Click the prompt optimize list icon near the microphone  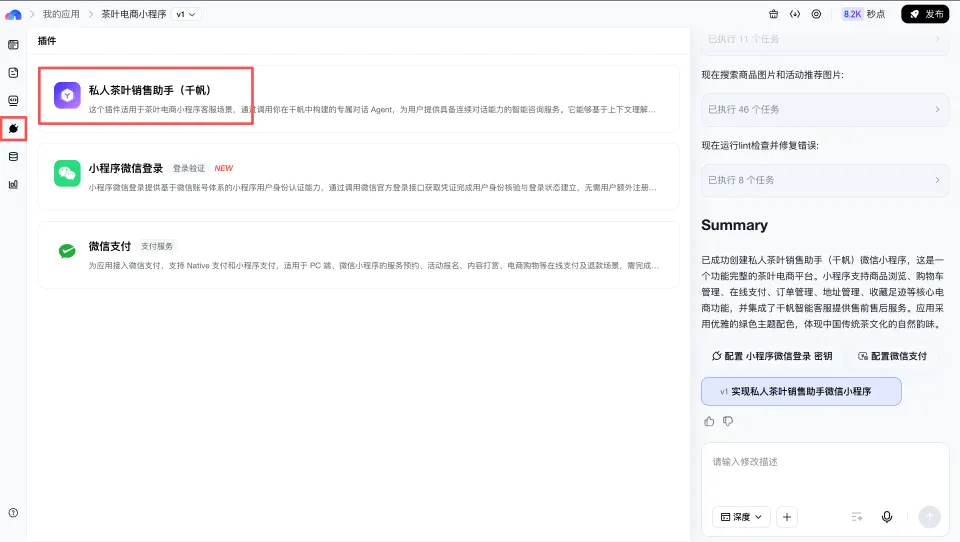pos(857,517)
